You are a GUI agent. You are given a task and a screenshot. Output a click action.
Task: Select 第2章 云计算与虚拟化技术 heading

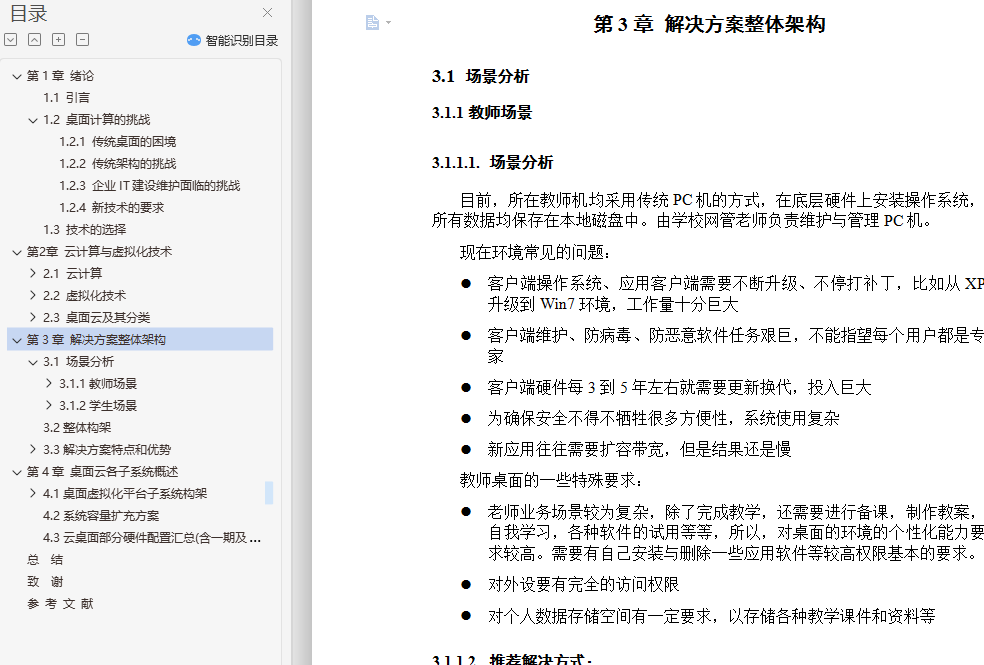coord(99,252)
